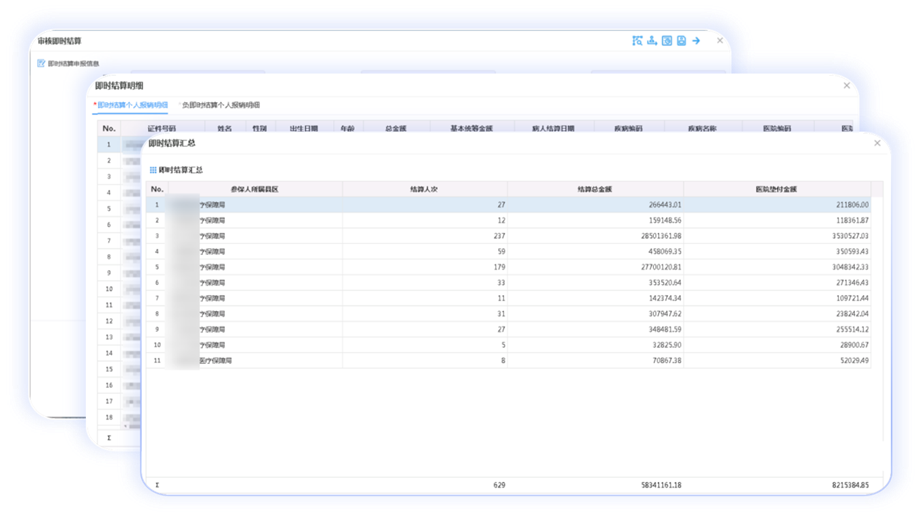This screenshot has width=921, height=517.
Task: Sort by the 结算人次 column header
Action: [x=424, y=189]
